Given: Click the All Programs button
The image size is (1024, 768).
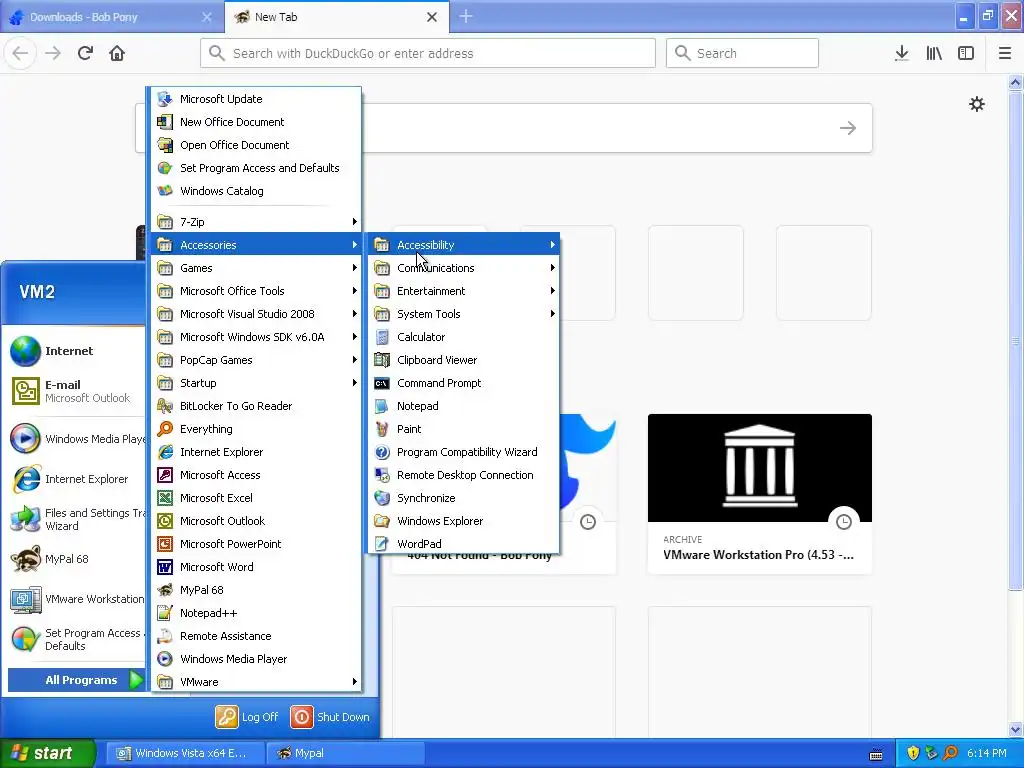Looking at the screenshot, I should [x=76, y=680].
